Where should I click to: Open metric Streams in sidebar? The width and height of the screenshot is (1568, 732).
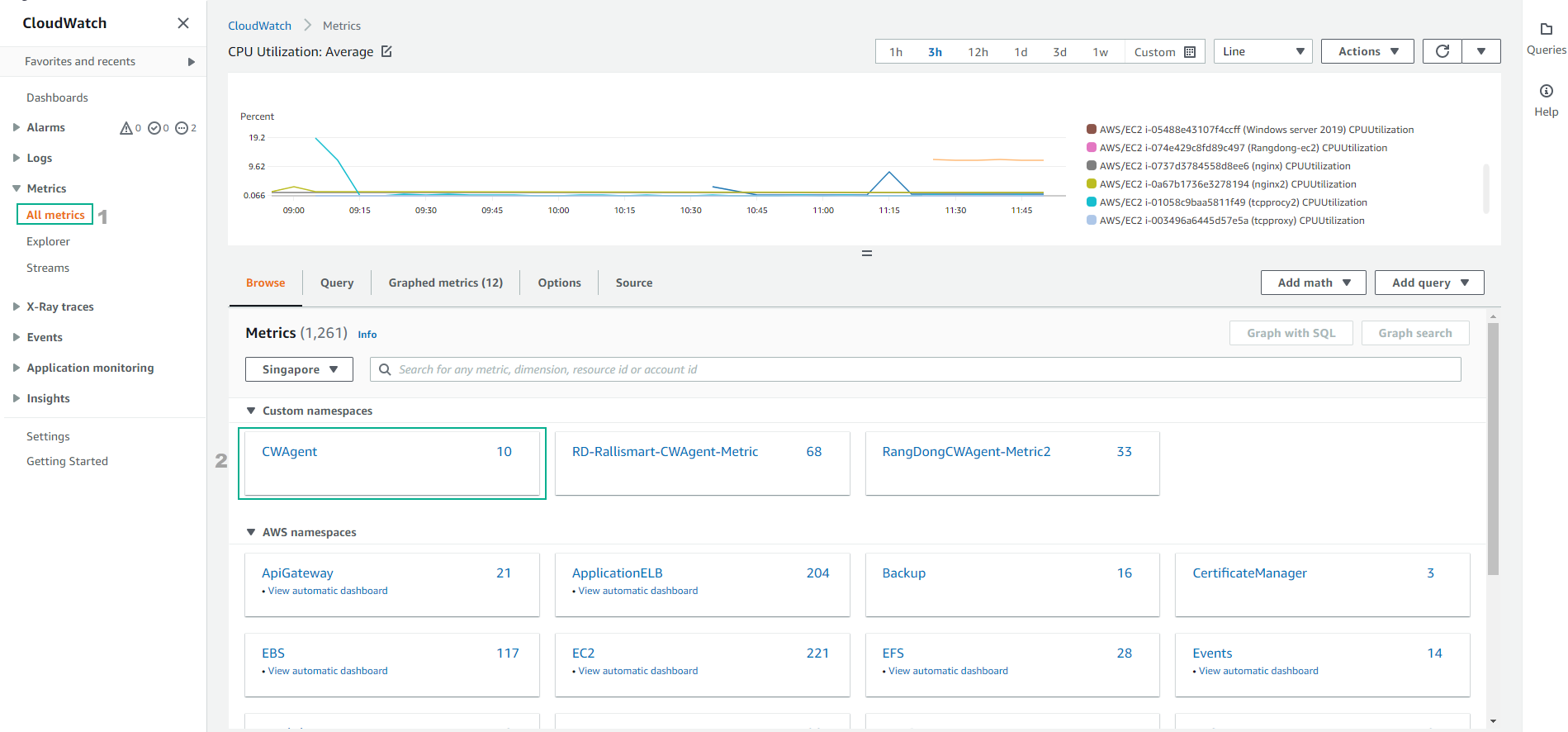coord(48,268)
